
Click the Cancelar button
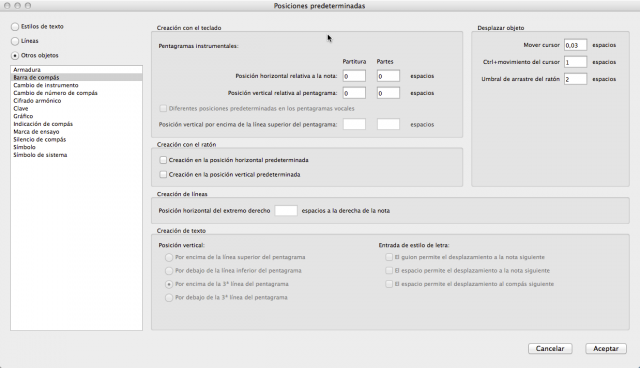pos(550,348)
